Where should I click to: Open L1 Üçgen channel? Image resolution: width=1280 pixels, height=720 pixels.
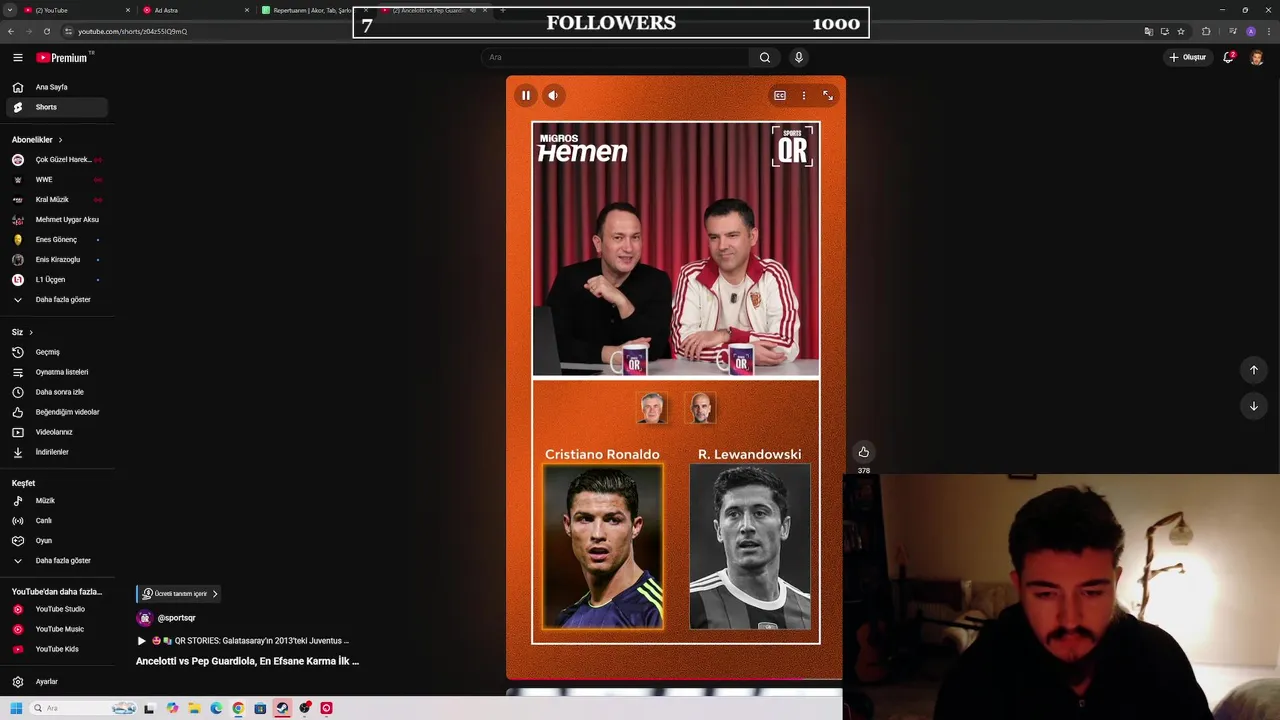coord(57,280)
